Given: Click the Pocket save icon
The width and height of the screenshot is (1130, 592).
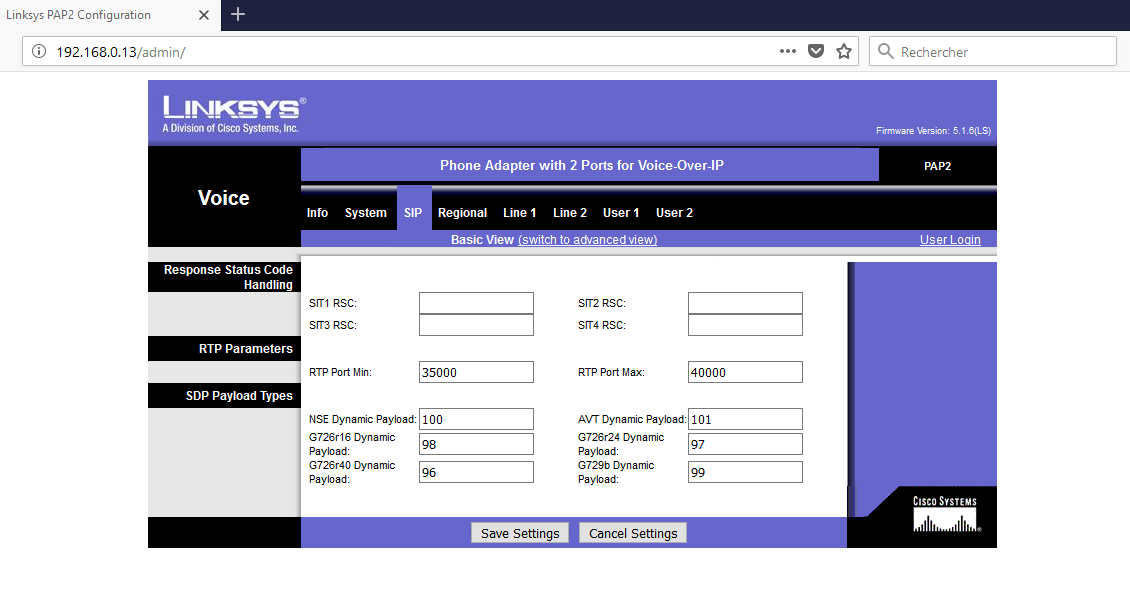Looking at the screenshot, I should (x=816, y=51).
